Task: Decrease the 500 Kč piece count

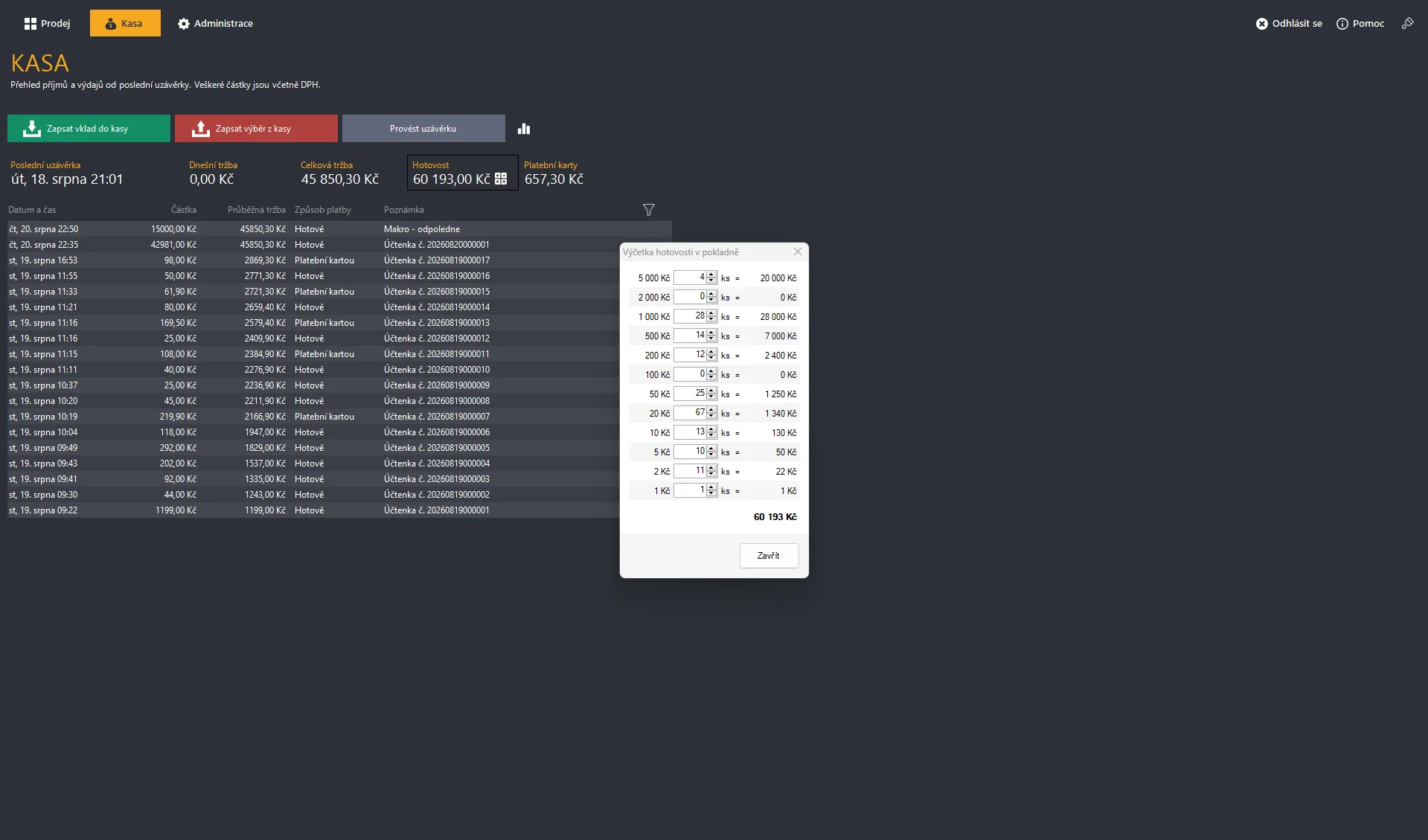Action: (711, 339)
